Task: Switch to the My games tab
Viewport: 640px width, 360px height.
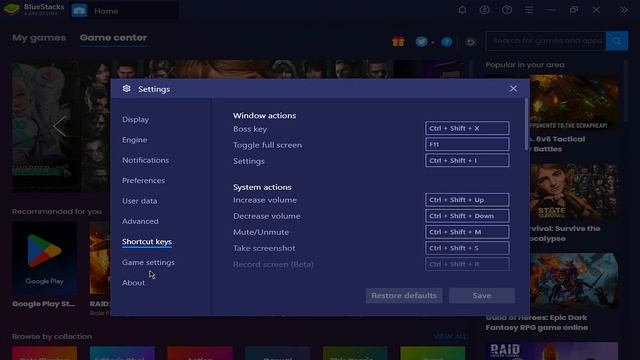Action: (x=39, y=38)
